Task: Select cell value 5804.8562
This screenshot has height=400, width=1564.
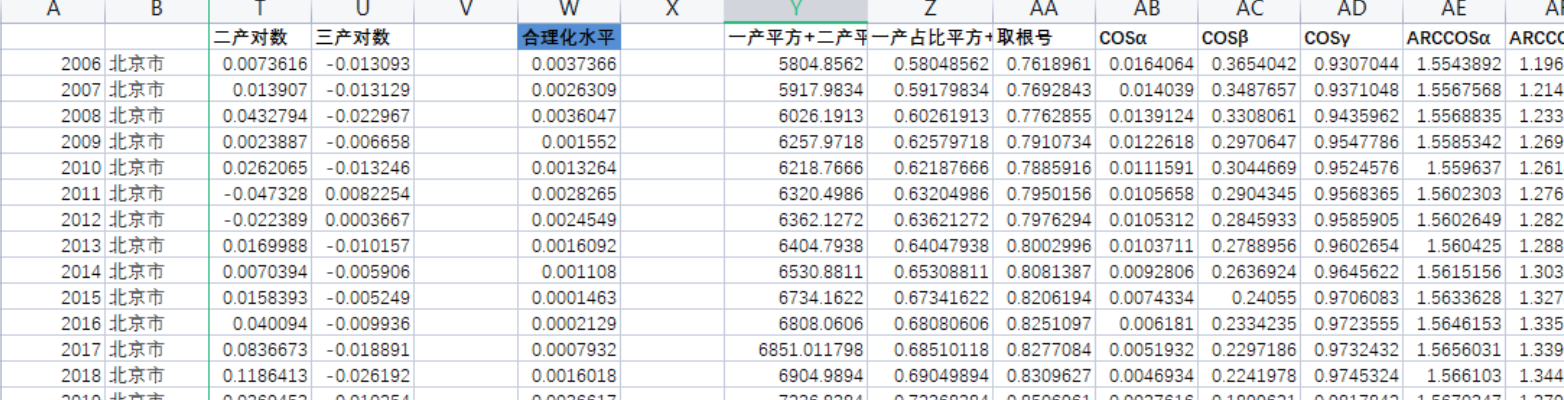Action: coord(796,64)
